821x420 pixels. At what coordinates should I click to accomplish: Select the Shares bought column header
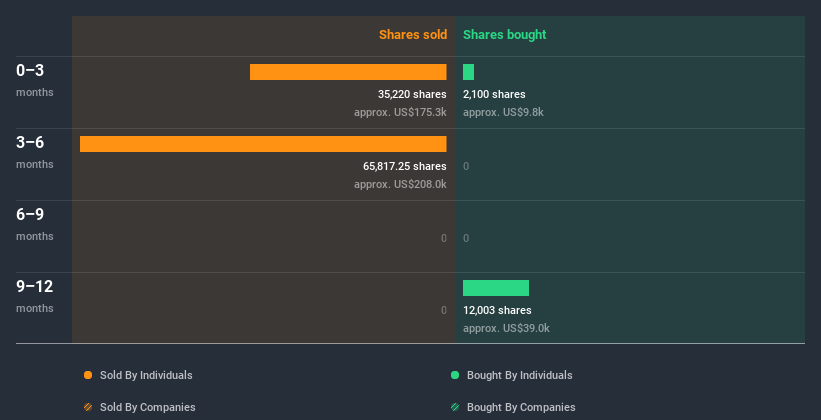505,35
